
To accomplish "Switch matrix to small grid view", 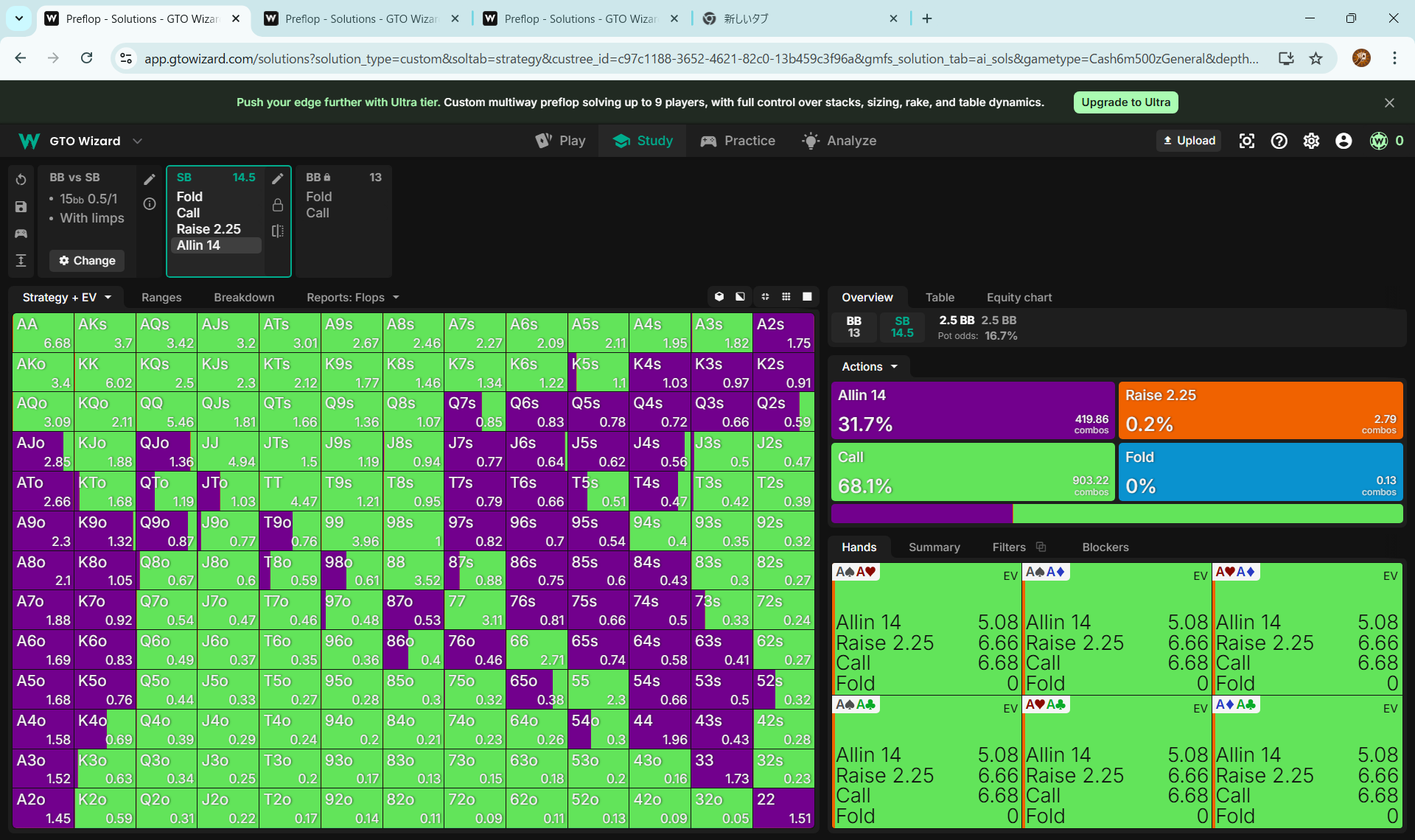I will (786, 297).
